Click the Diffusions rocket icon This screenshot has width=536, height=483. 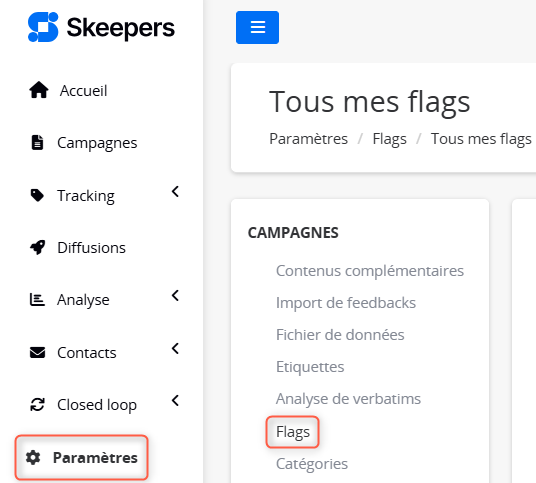pos(37,247)
